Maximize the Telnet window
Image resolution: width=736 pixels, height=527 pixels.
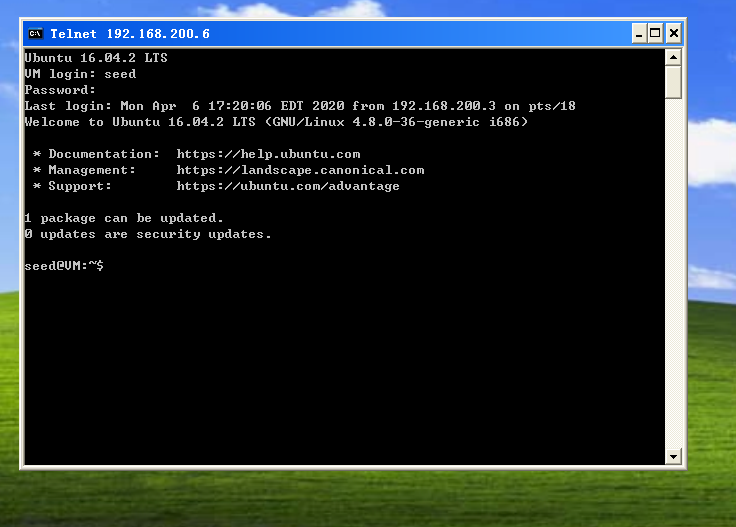[655, 34]
